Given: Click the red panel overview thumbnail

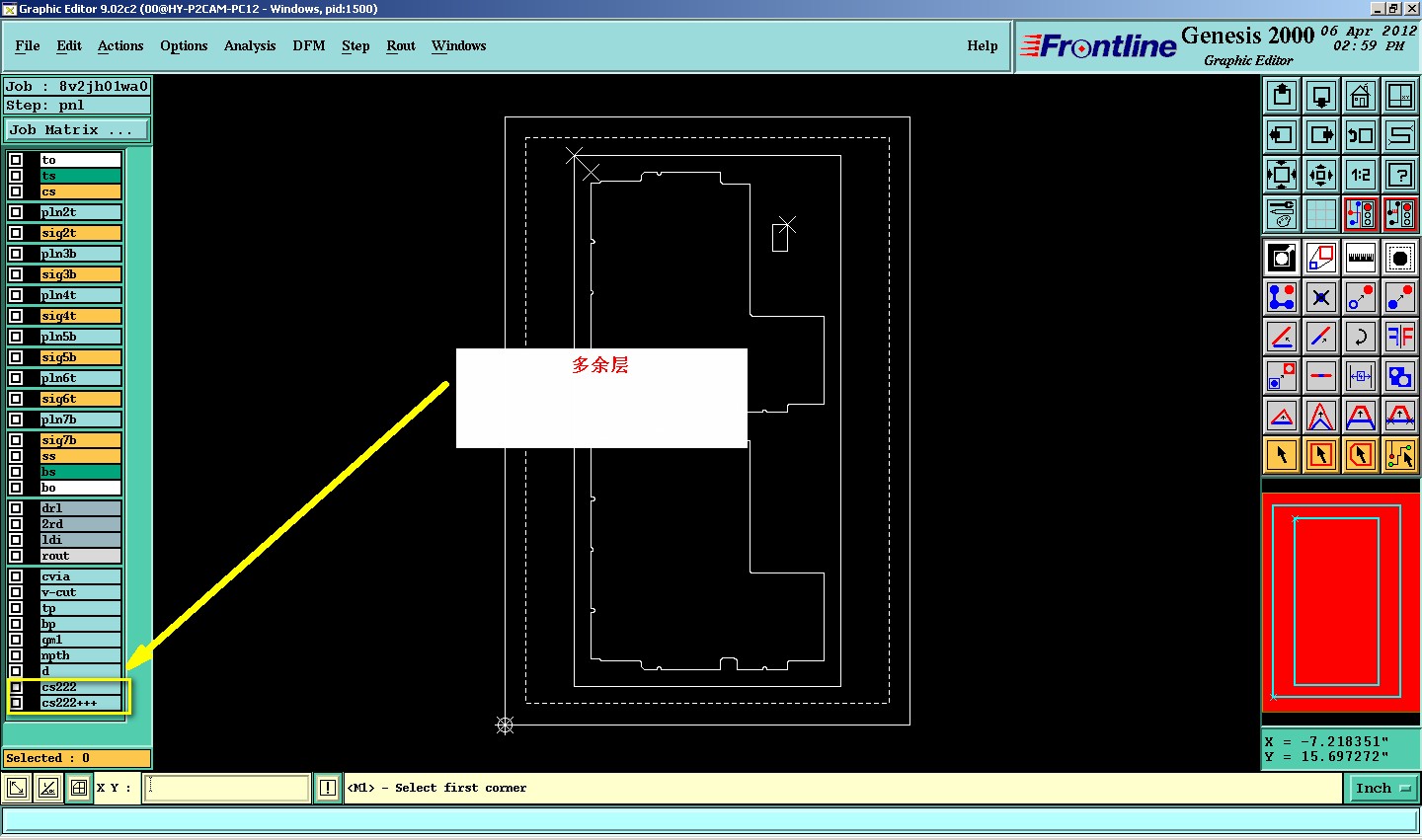Looking at the screenshot, I should (1340, 602).
